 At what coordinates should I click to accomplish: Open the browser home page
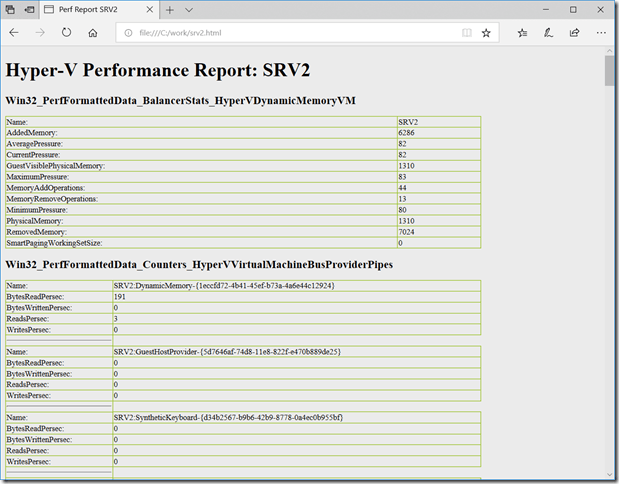tap(93, 33)
